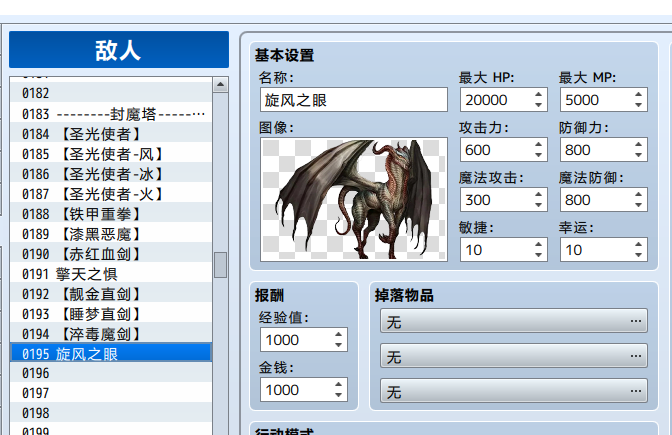672x435 pixels.
Task: Increase 魔法攻击 with up arrow
Action: [x=539, y=194]
